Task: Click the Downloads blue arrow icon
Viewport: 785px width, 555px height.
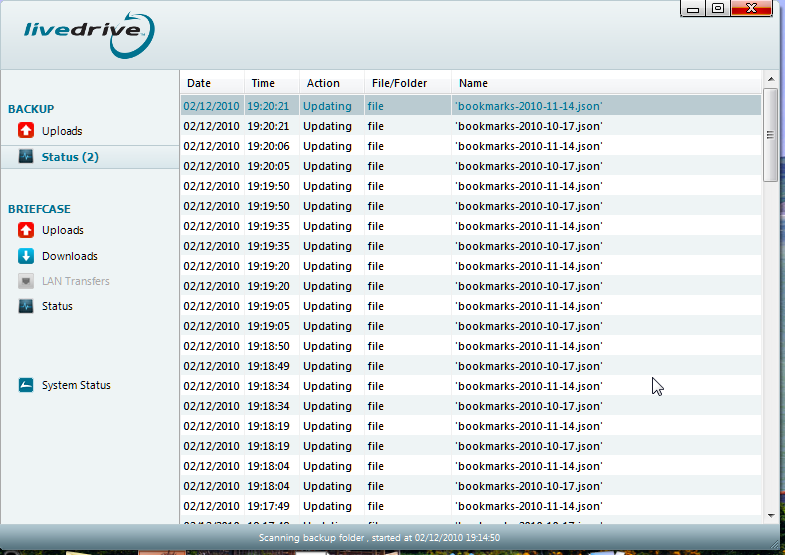Action: 26,256
